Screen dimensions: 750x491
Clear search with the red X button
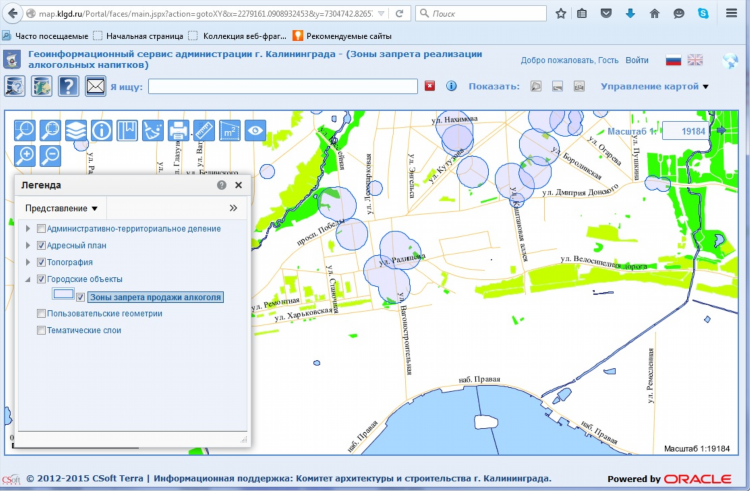(430, 86)
